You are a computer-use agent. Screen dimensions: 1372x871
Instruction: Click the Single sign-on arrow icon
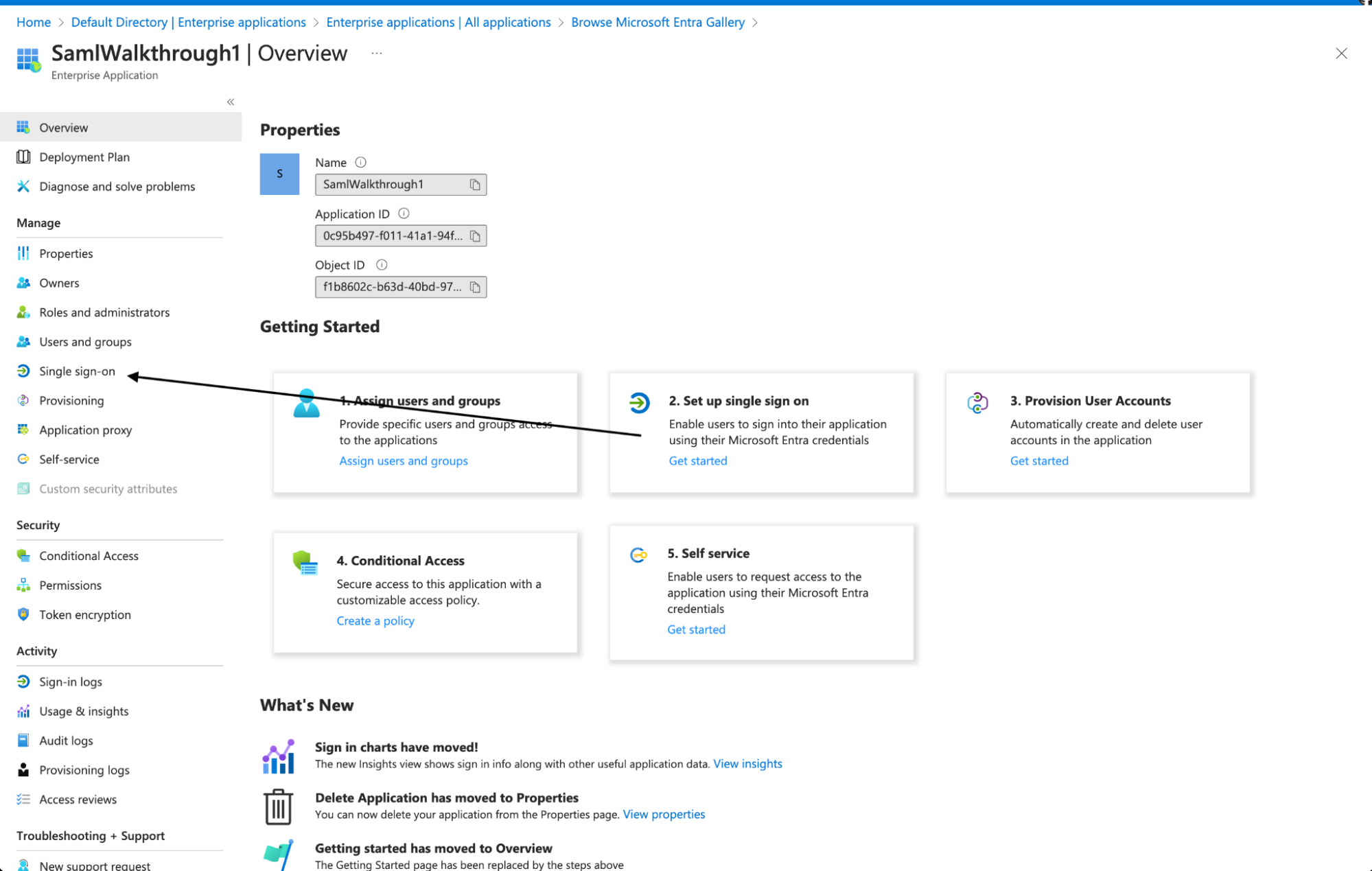pyautogui.click(x=23, y=371)
